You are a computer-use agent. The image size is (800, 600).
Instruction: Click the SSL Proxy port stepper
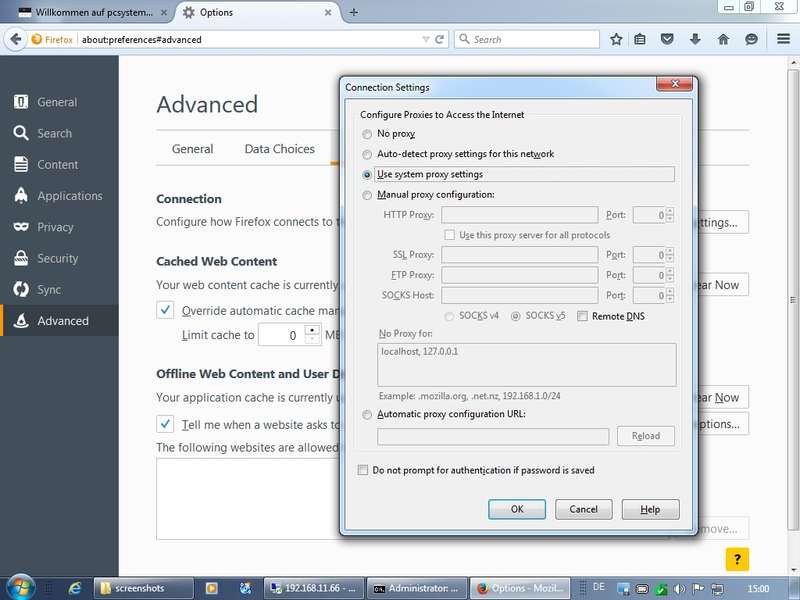tap(670, 255)
